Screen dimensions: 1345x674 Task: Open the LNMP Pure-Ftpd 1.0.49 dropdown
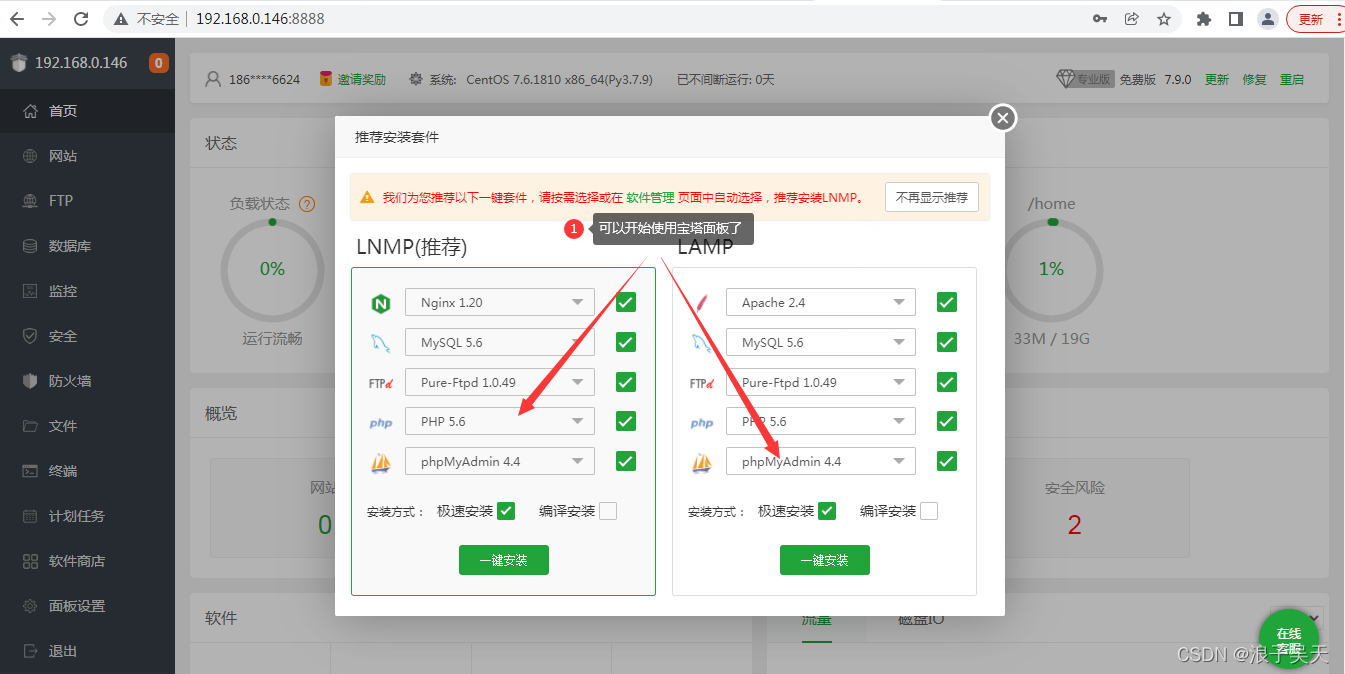500,382
